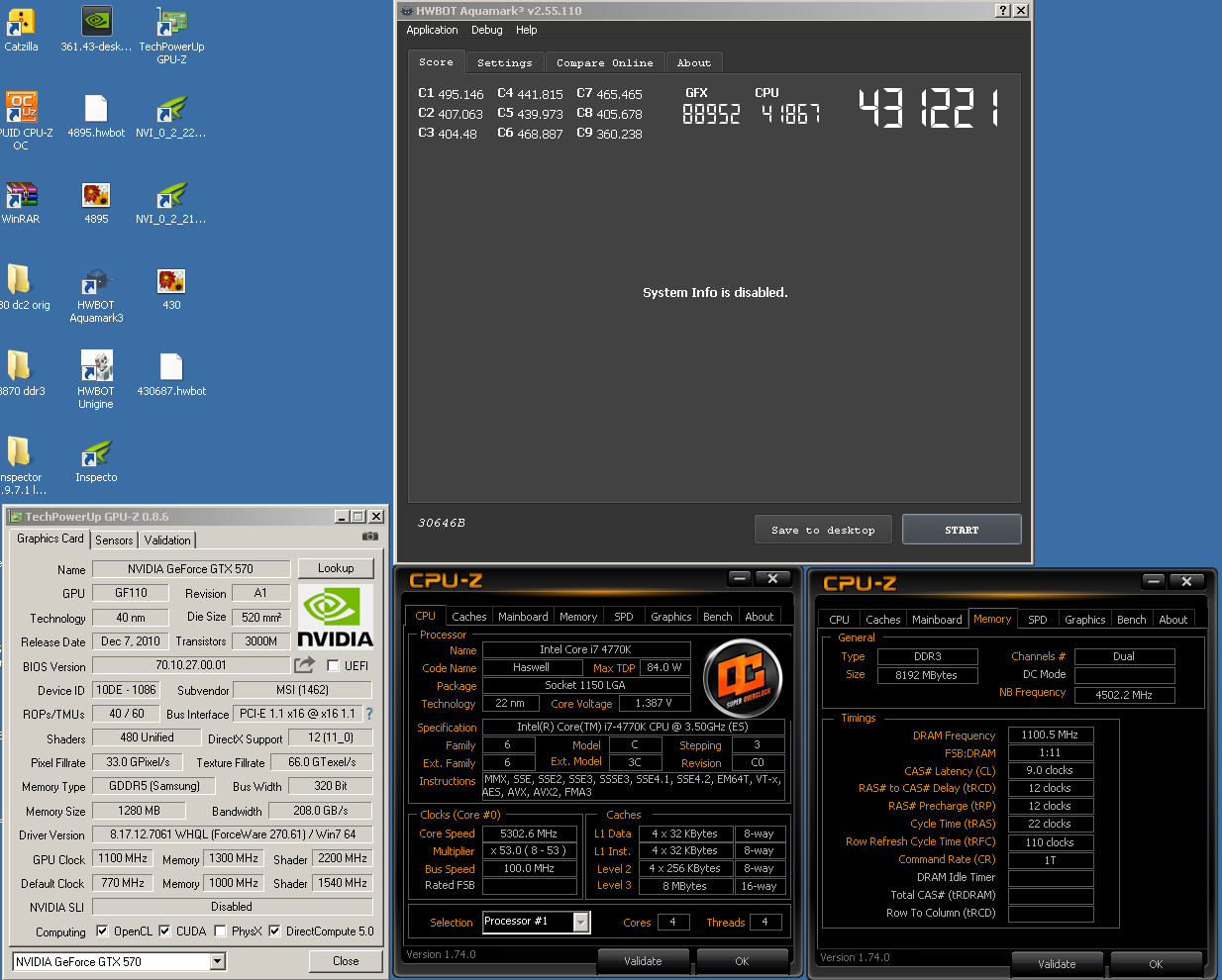Click the BIOS Version field in GPU-Z
This screenshot has height=980, width=1222.
pyautogui.click(x=191, y=666)
